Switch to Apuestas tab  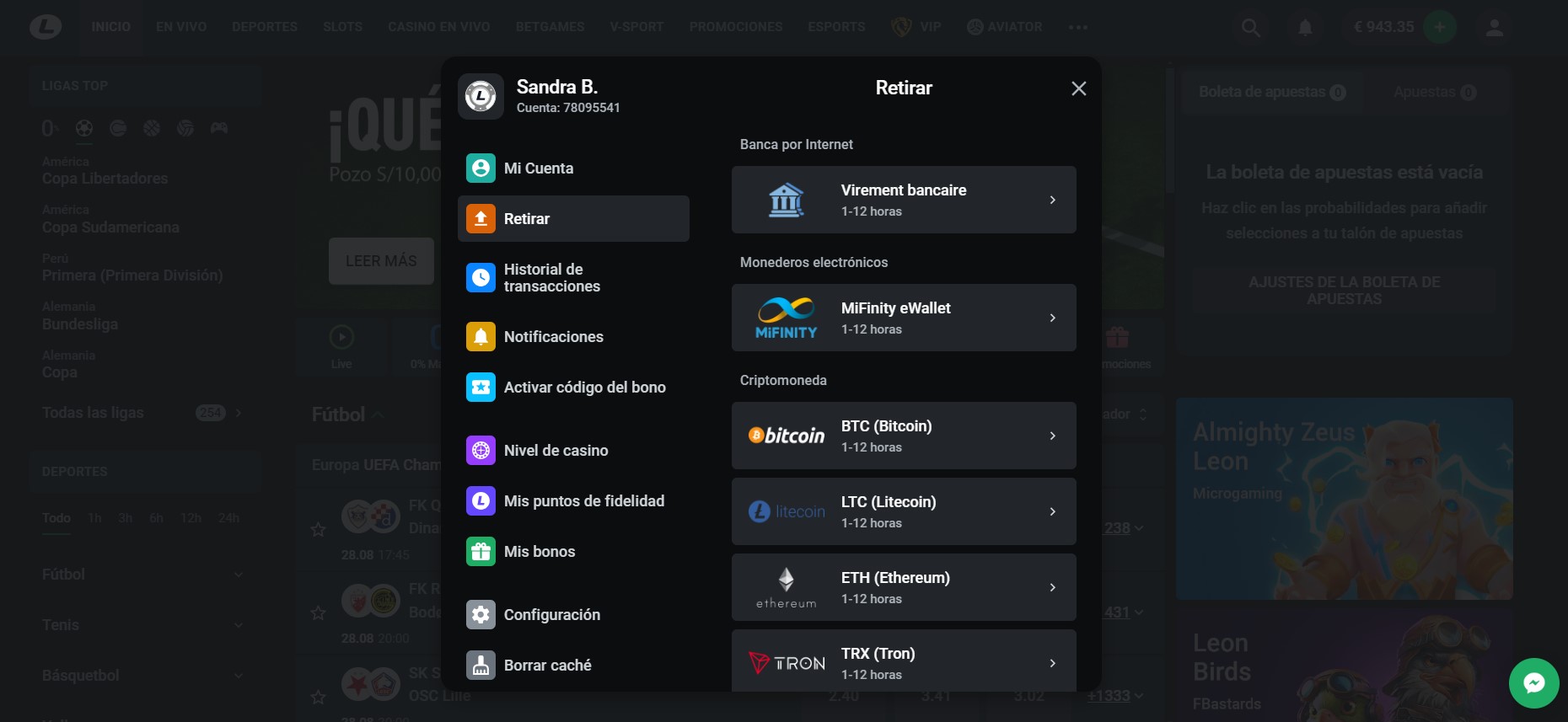click(1435, 92)
